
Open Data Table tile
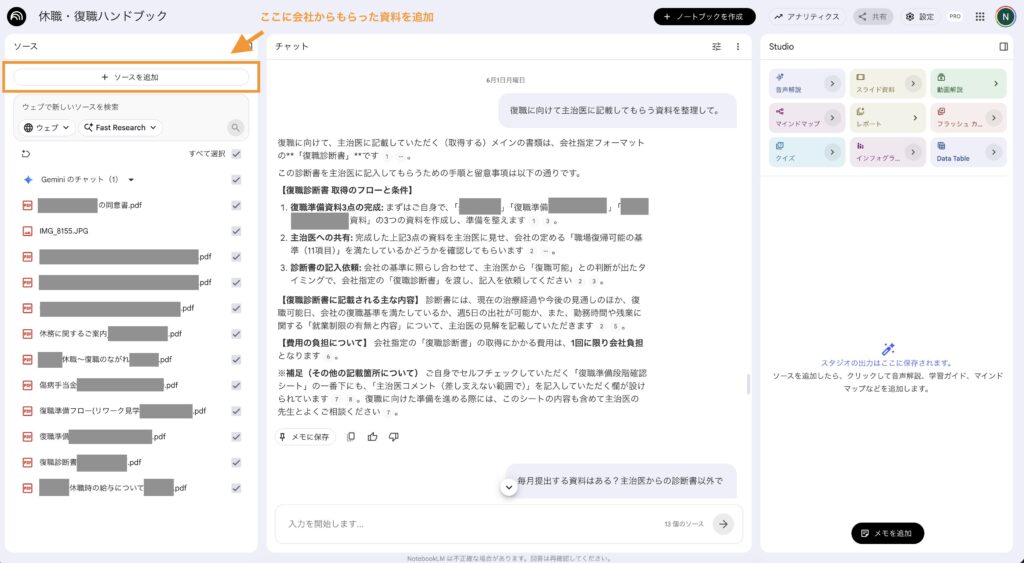pyautogui.click(x=968, y=152)
